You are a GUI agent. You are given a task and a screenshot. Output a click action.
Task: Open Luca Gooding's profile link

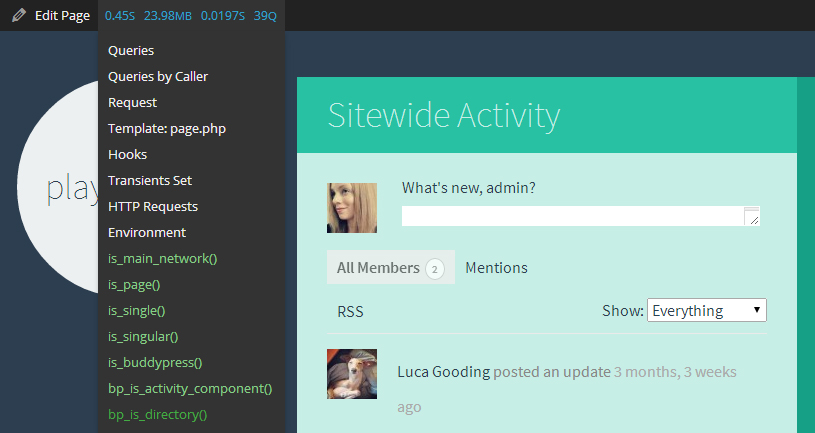(443, 372)
